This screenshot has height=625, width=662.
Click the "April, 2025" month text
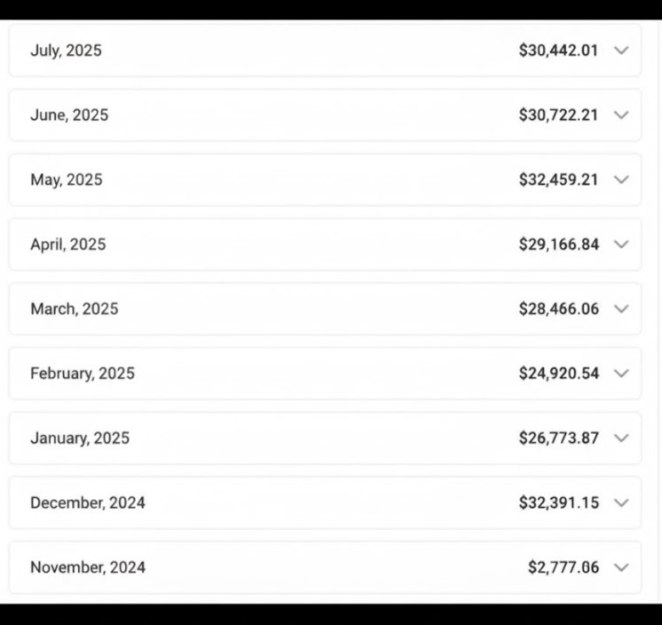68,244
